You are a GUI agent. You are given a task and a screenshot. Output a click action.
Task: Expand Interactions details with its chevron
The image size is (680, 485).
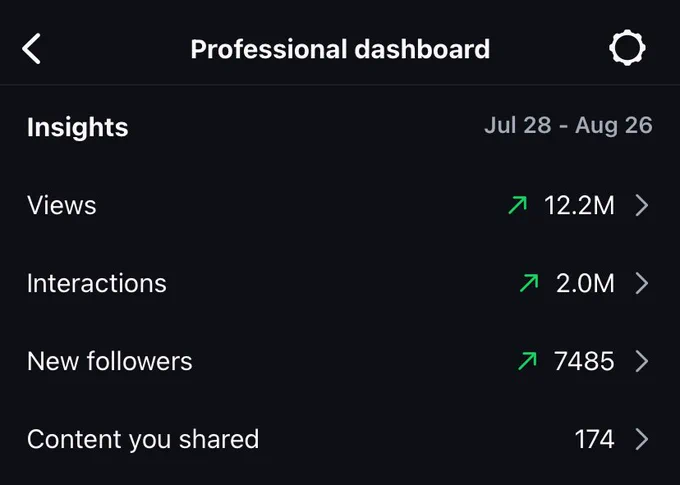click(642, 283)
